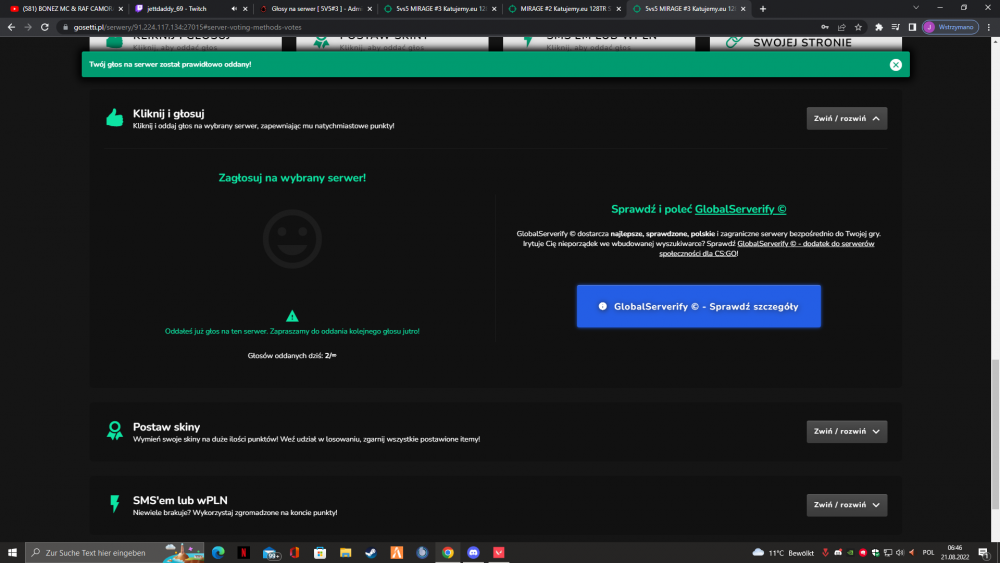Open Steam from taskbar
1000x563 pixels.
point(371,553)
